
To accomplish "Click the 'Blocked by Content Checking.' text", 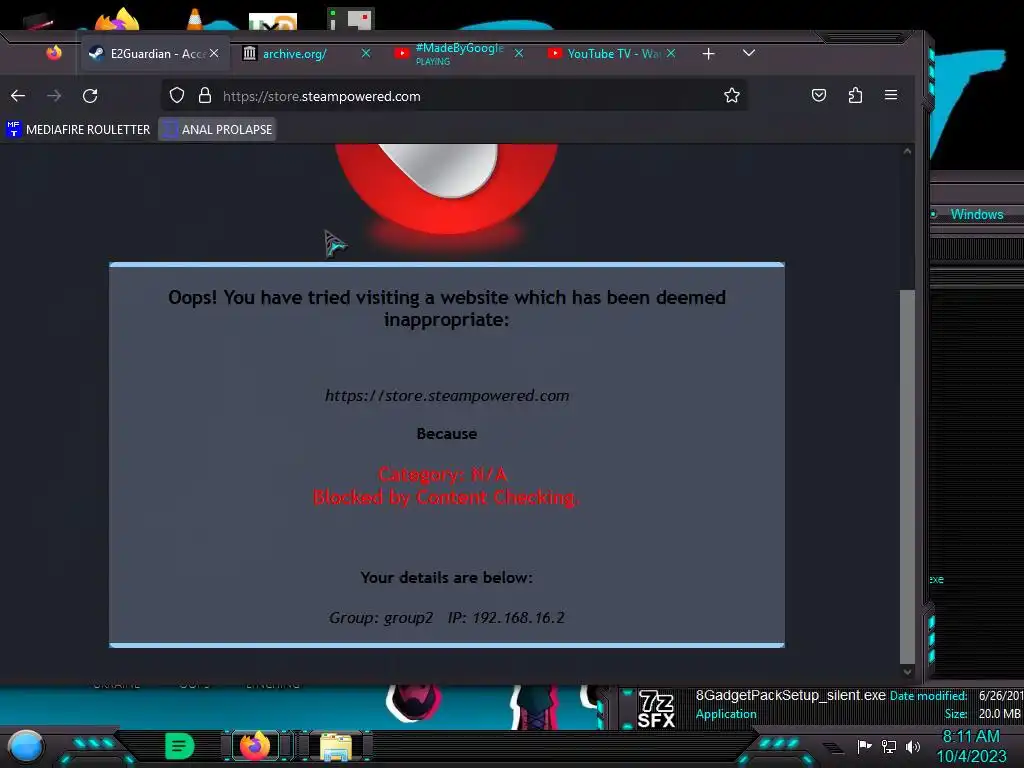I will (446, 498).
